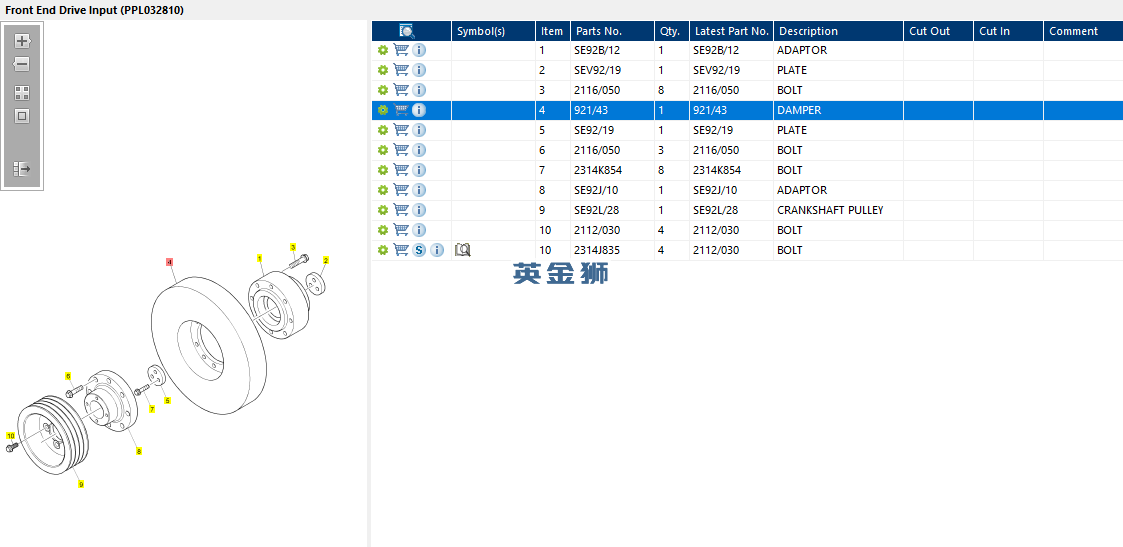
Task: Open info icon for 2314J835 row
Action: point(437,251)
